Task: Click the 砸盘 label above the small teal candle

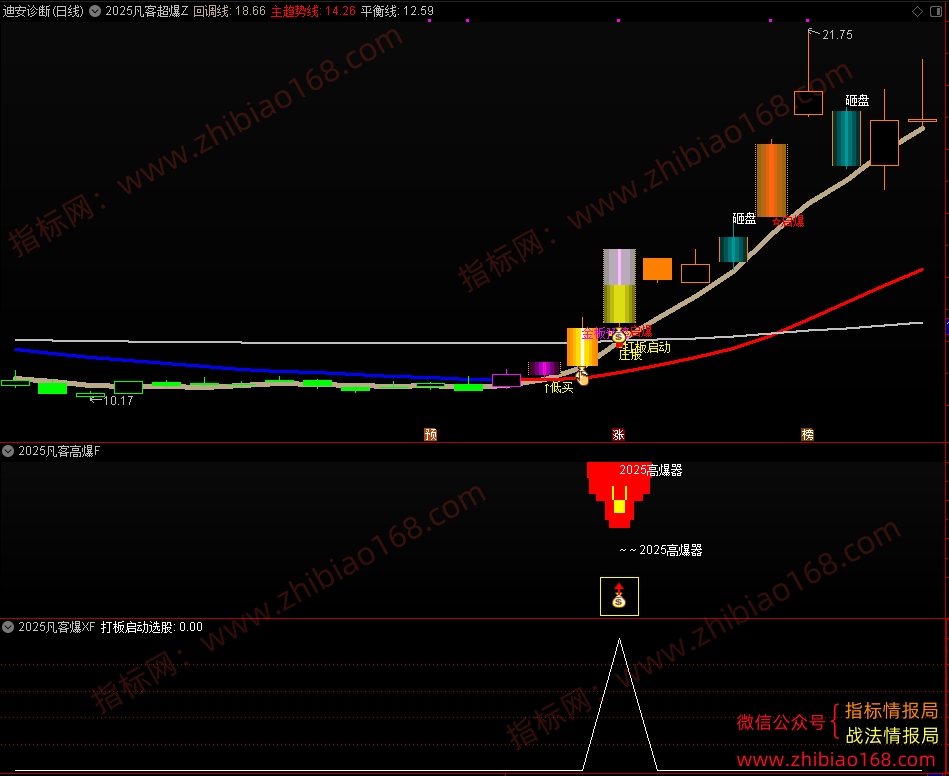Action: [744, 219]
